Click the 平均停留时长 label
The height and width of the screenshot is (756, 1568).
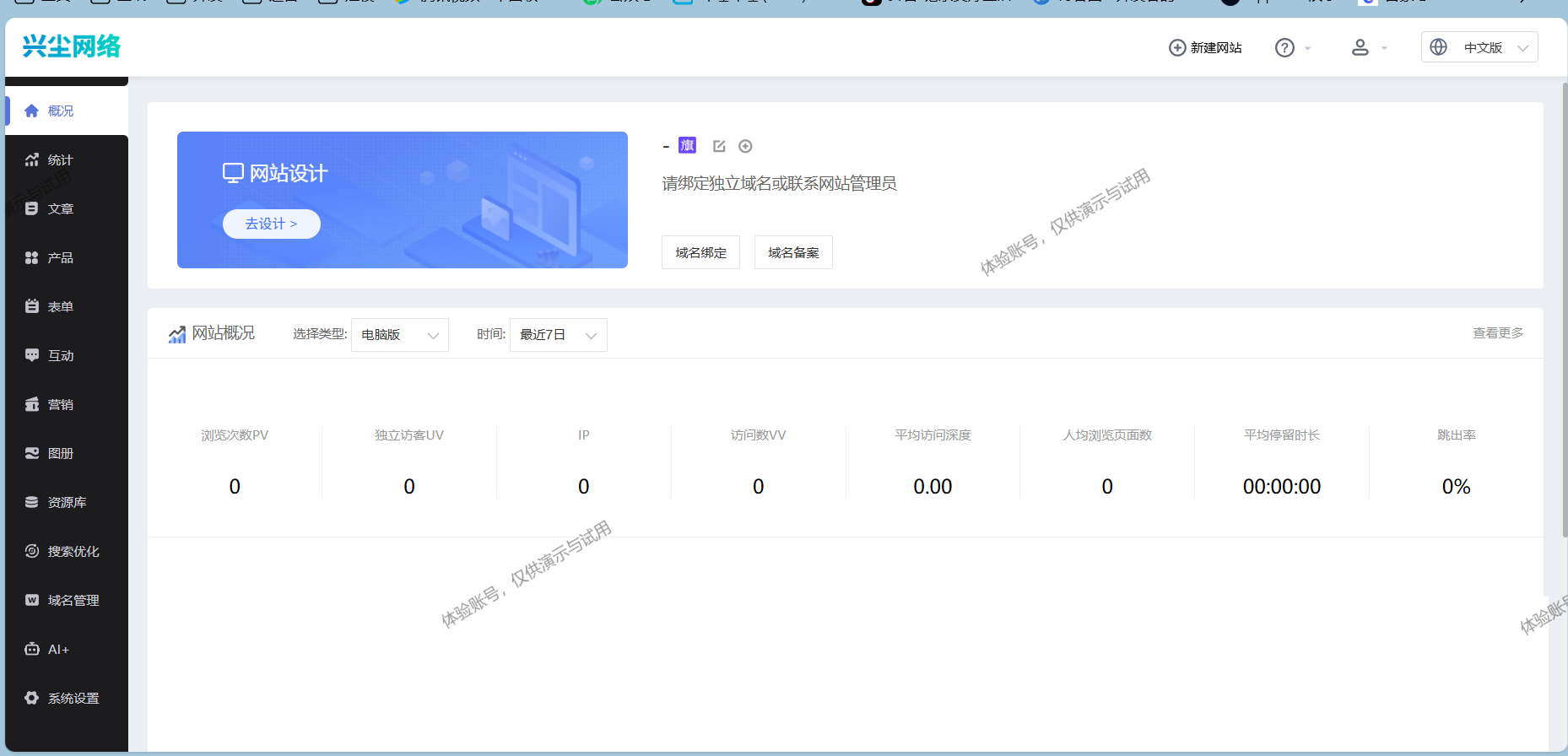[x=1282, y=435]
